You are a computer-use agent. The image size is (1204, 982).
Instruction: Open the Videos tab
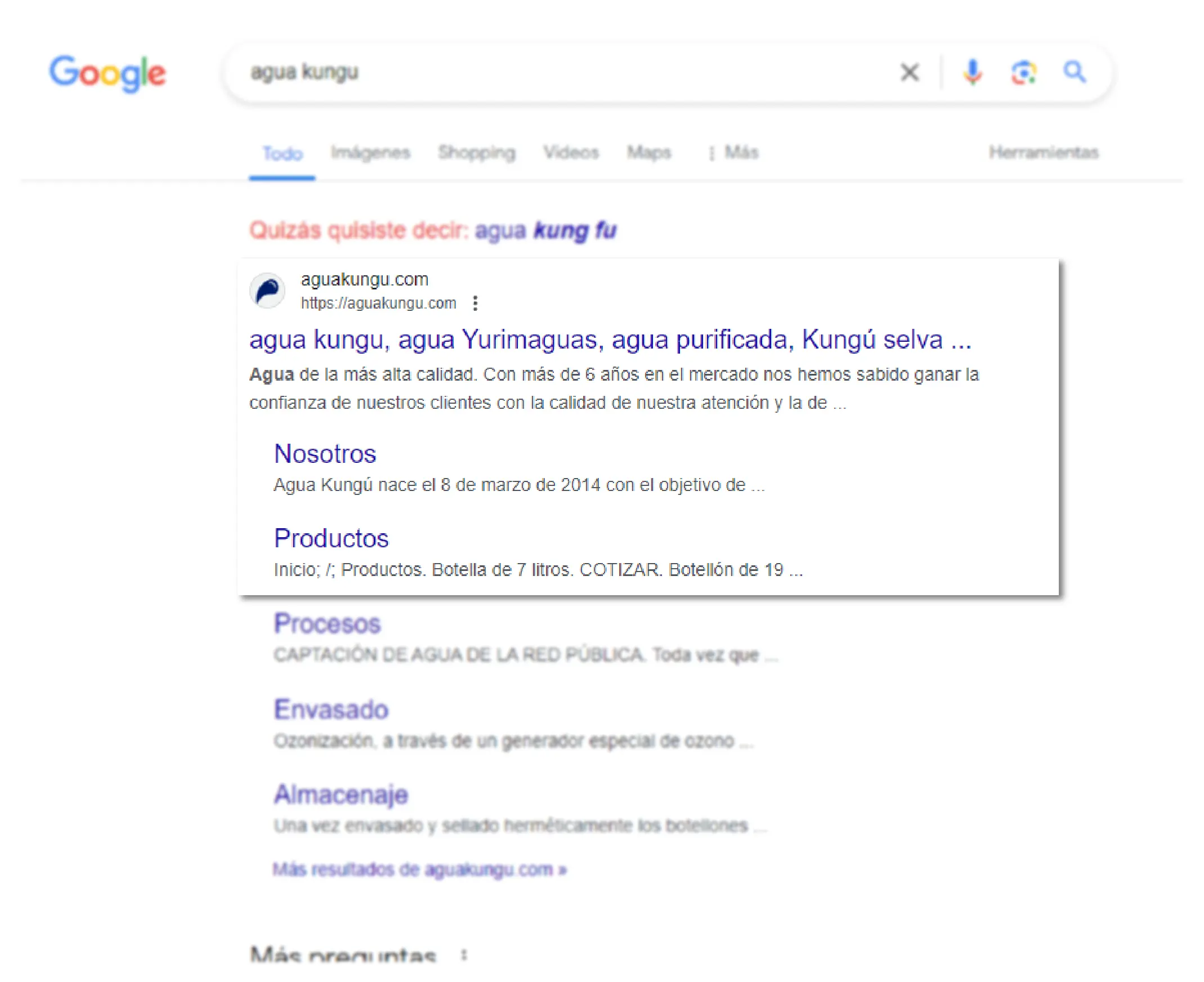pyautogui.click(x=571, y=152)
